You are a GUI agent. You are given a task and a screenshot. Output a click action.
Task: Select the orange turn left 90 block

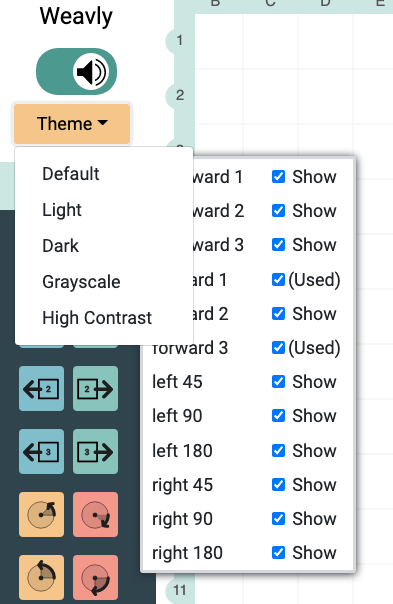[x=41, y=577]
